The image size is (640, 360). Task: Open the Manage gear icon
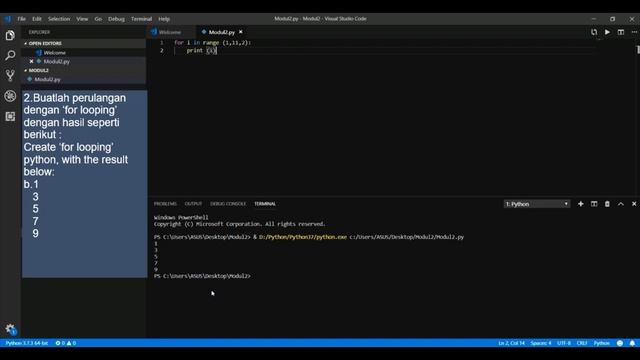(10, 329)
